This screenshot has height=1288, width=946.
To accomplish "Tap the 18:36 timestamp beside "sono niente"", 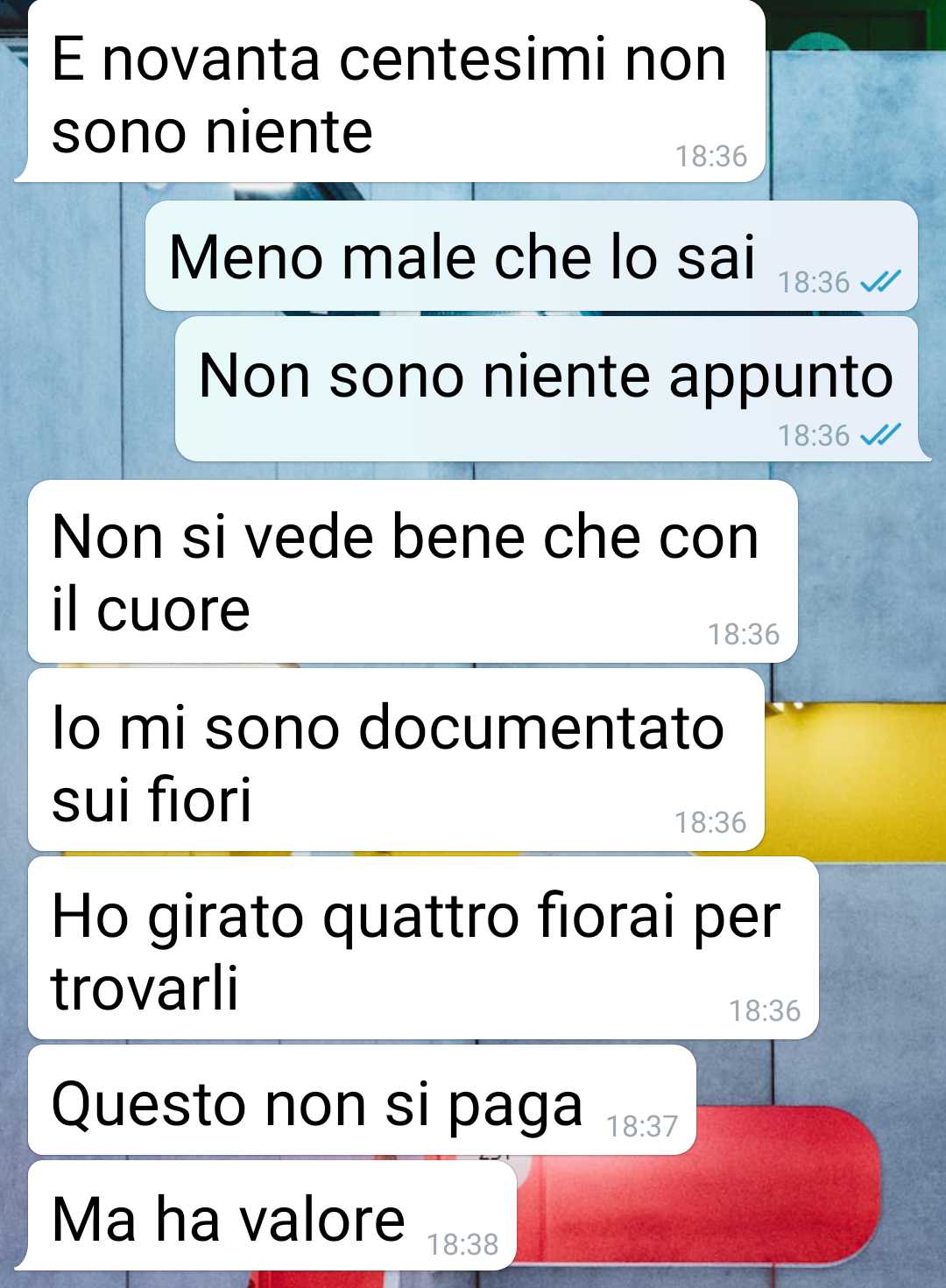I will (x=711, y=156).
